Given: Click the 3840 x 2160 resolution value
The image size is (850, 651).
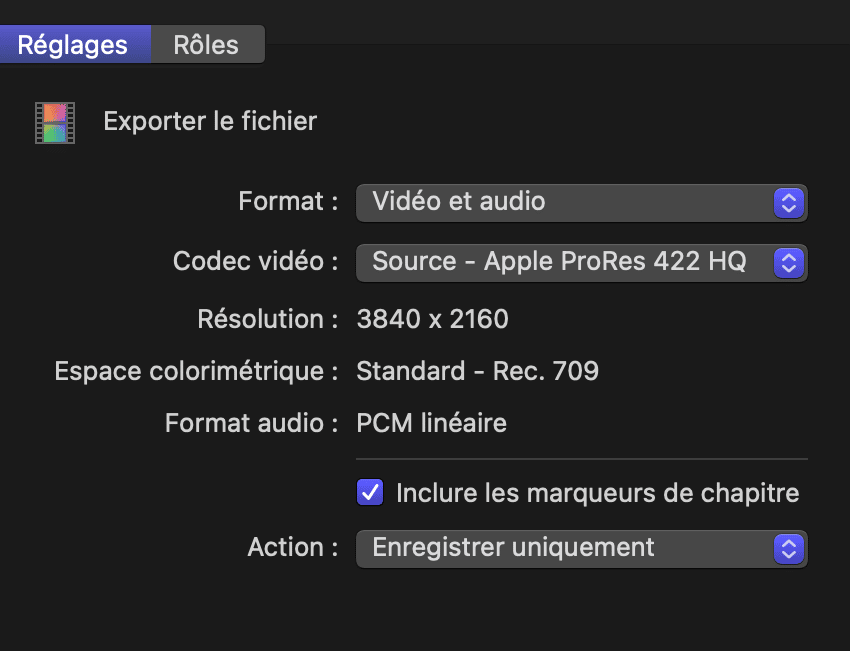Looking at the screenshot, I should 433,319.
